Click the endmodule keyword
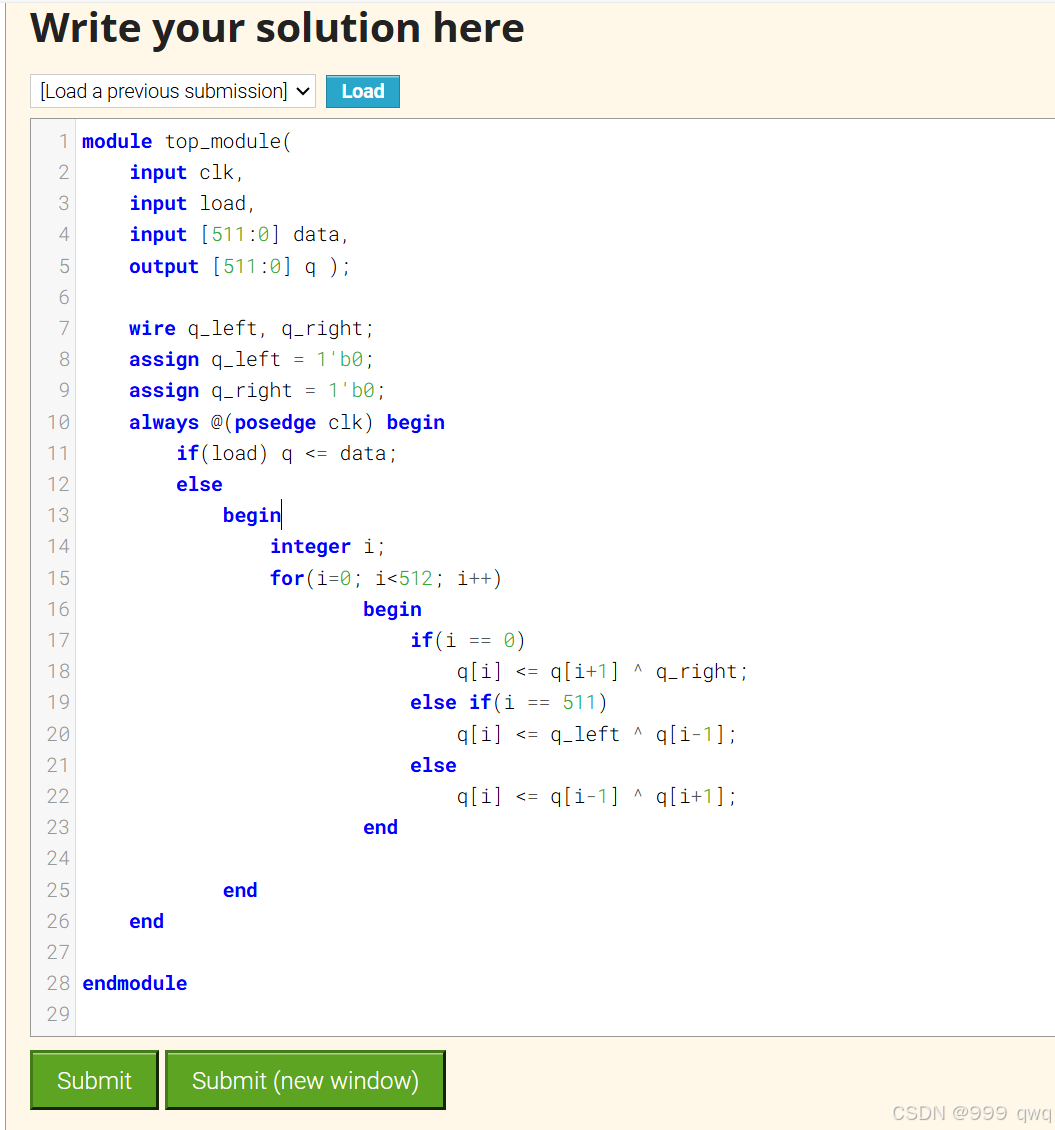The image size is (1055, 1130). 134,983
